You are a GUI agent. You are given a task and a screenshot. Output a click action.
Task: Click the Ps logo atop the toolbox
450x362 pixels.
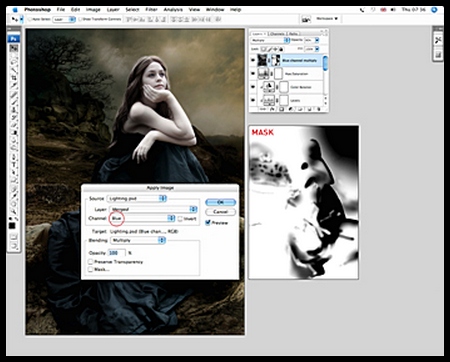coord(14,39)
